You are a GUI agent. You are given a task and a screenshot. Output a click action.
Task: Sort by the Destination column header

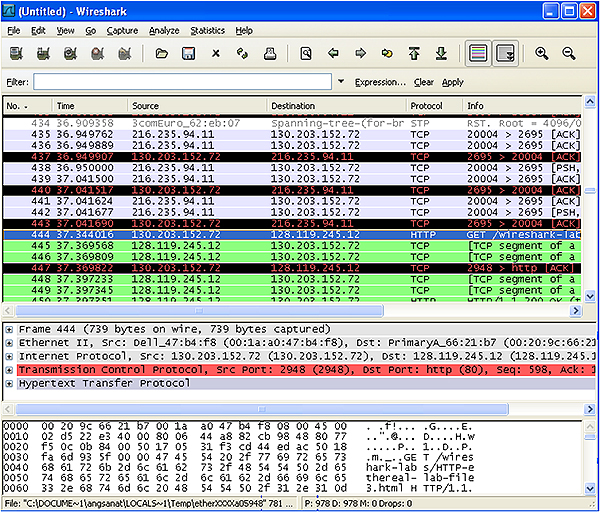[x=336, y=106]
